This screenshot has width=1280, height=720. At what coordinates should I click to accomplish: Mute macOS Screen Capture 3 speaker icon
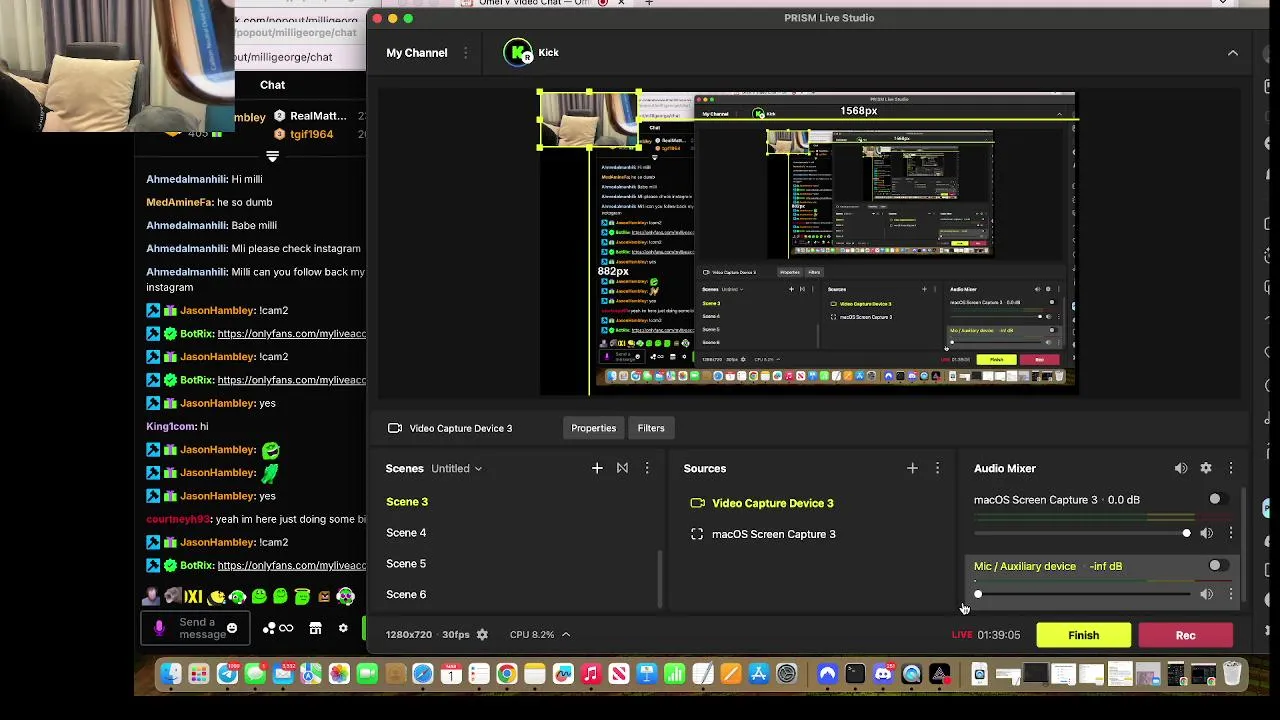pyautogui.click(x=1207, y=533)
